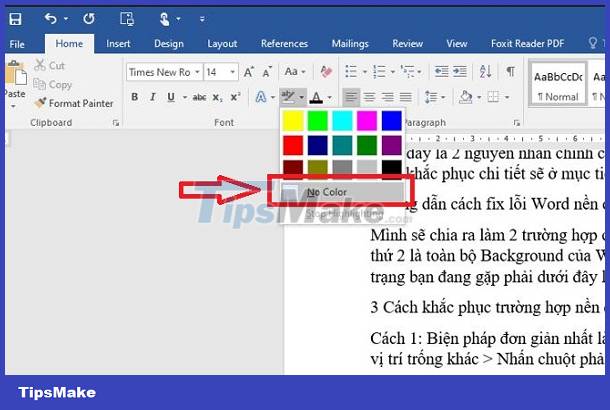610x410 pixels.
Task: Click the Print Preview icon in quick access
Action: click(127, 19)
